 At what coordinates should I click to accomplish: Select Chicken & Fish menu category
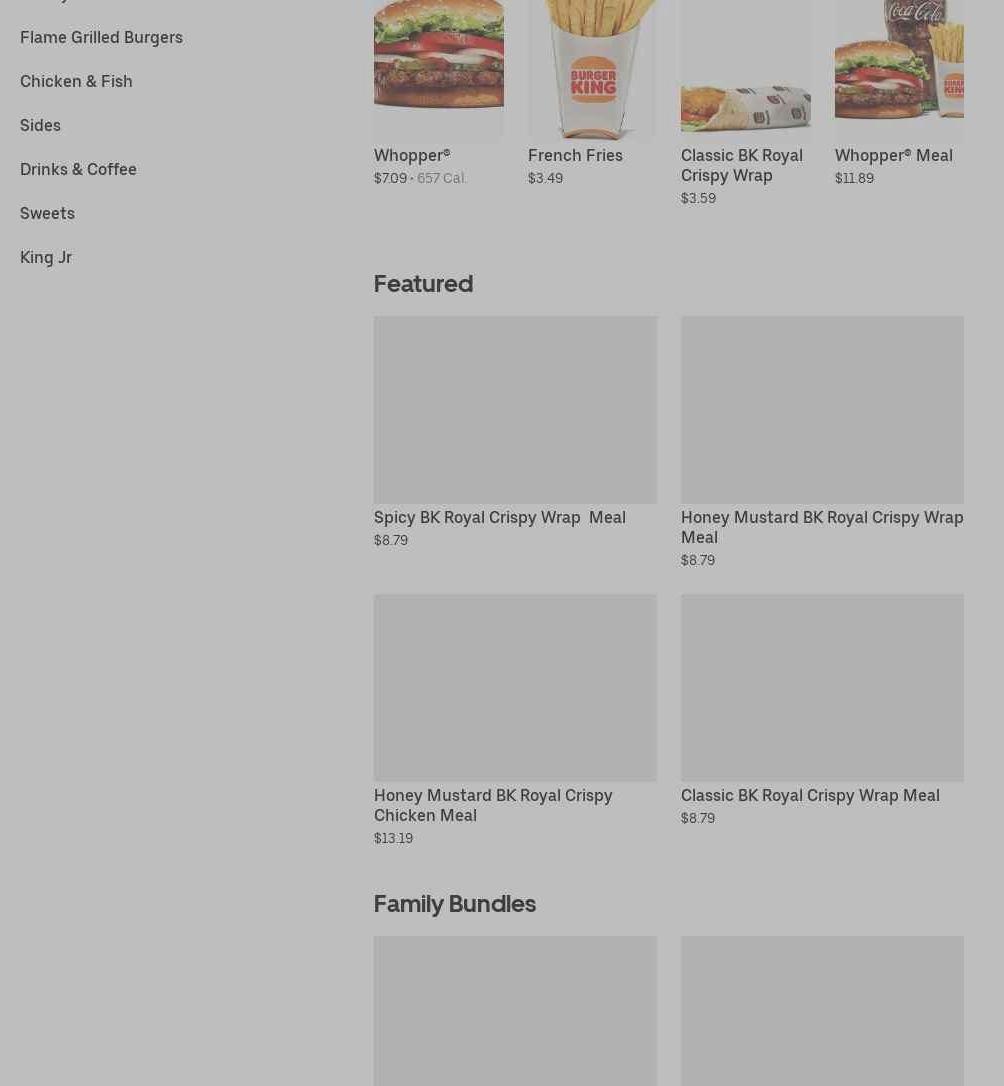point(76,81)
